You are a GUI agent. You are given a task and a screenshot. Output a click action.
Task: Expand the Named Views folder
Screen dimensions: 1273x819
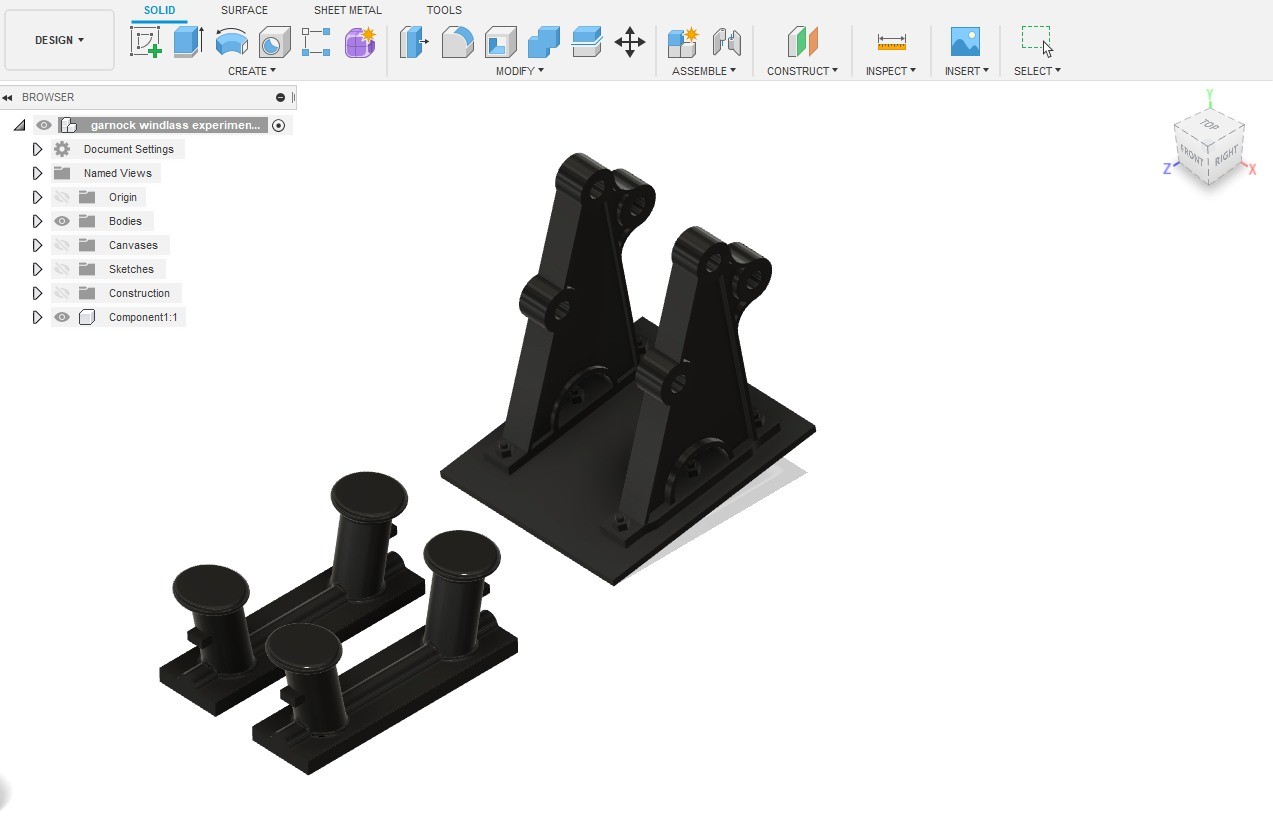37,173
